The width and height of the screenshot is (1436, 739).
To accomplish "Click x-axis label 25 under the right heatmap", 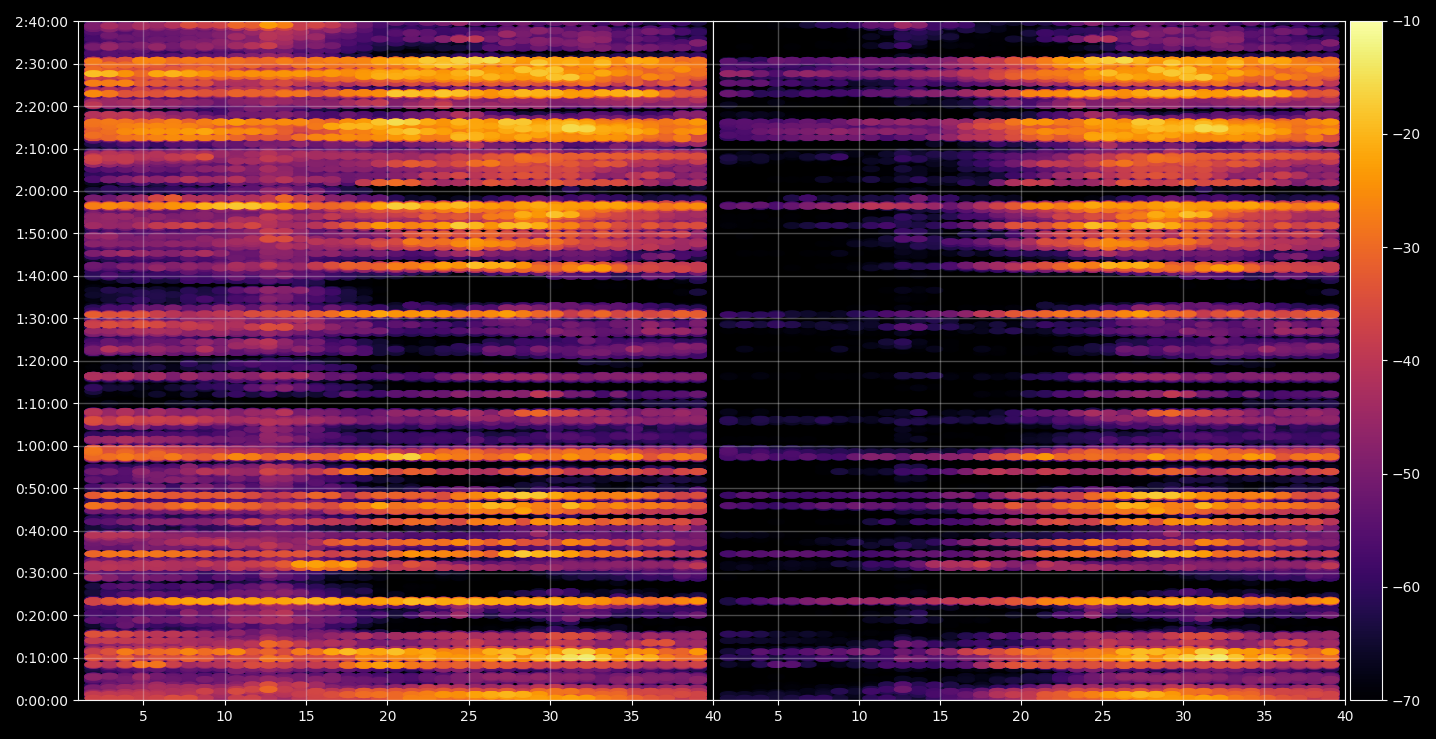I will pyautogui.click(x=1102, y=717).
